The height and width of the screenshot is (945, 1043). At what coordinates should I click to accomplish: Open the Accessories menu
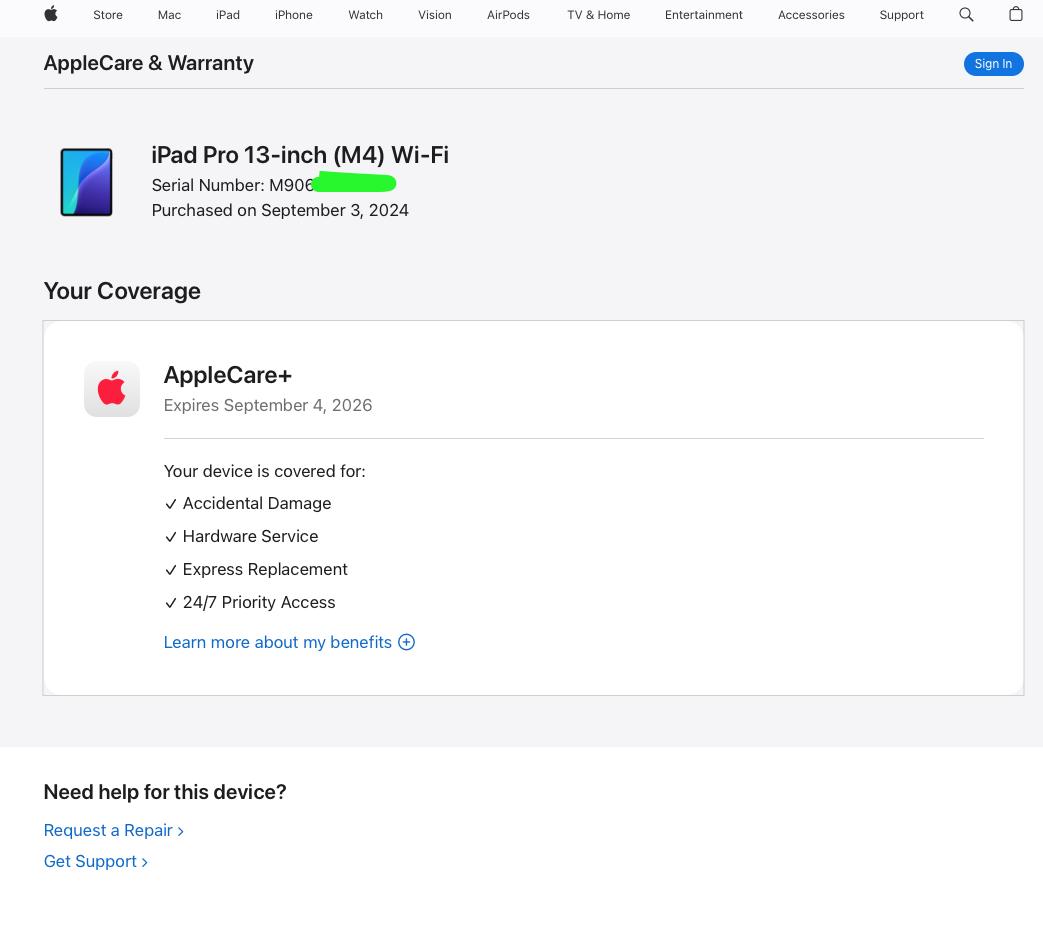[x=811, y=15]
